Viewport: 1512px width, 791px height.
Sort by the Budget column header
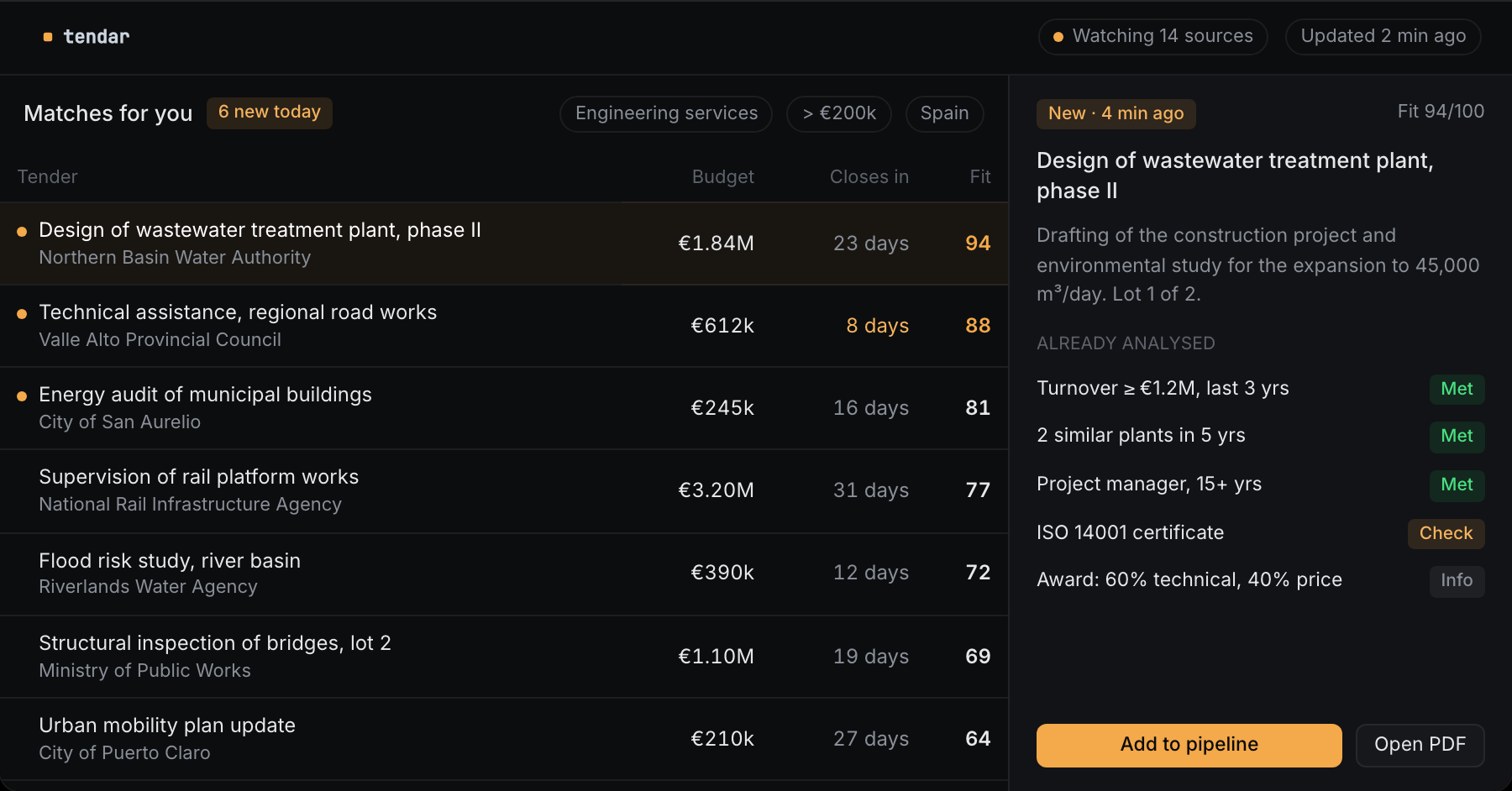722,177
